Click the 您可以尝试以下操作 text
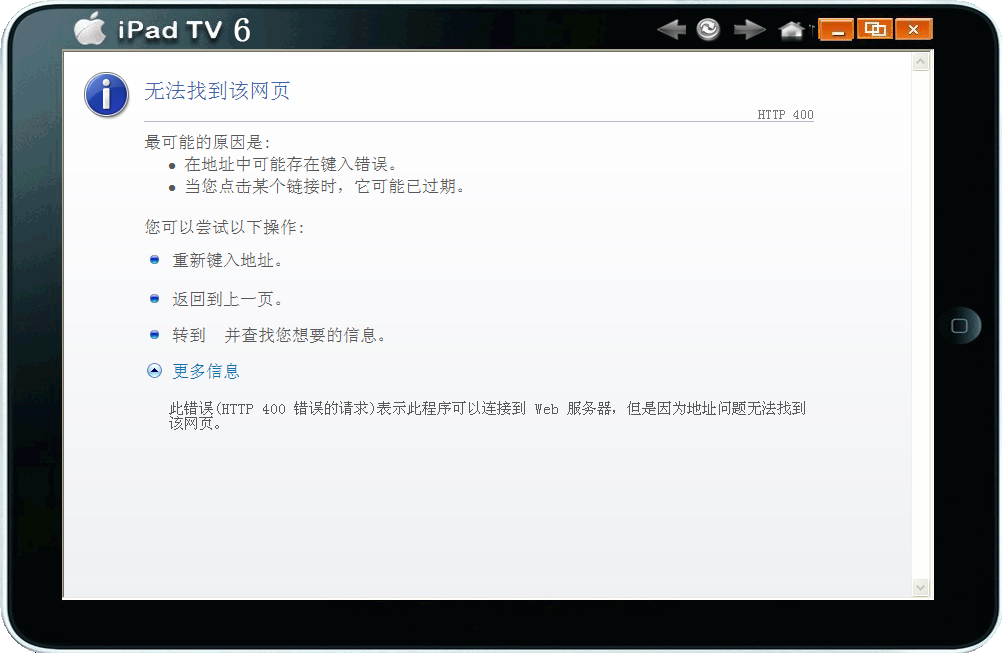1002x653 pixels. click(x=224, y=227)
